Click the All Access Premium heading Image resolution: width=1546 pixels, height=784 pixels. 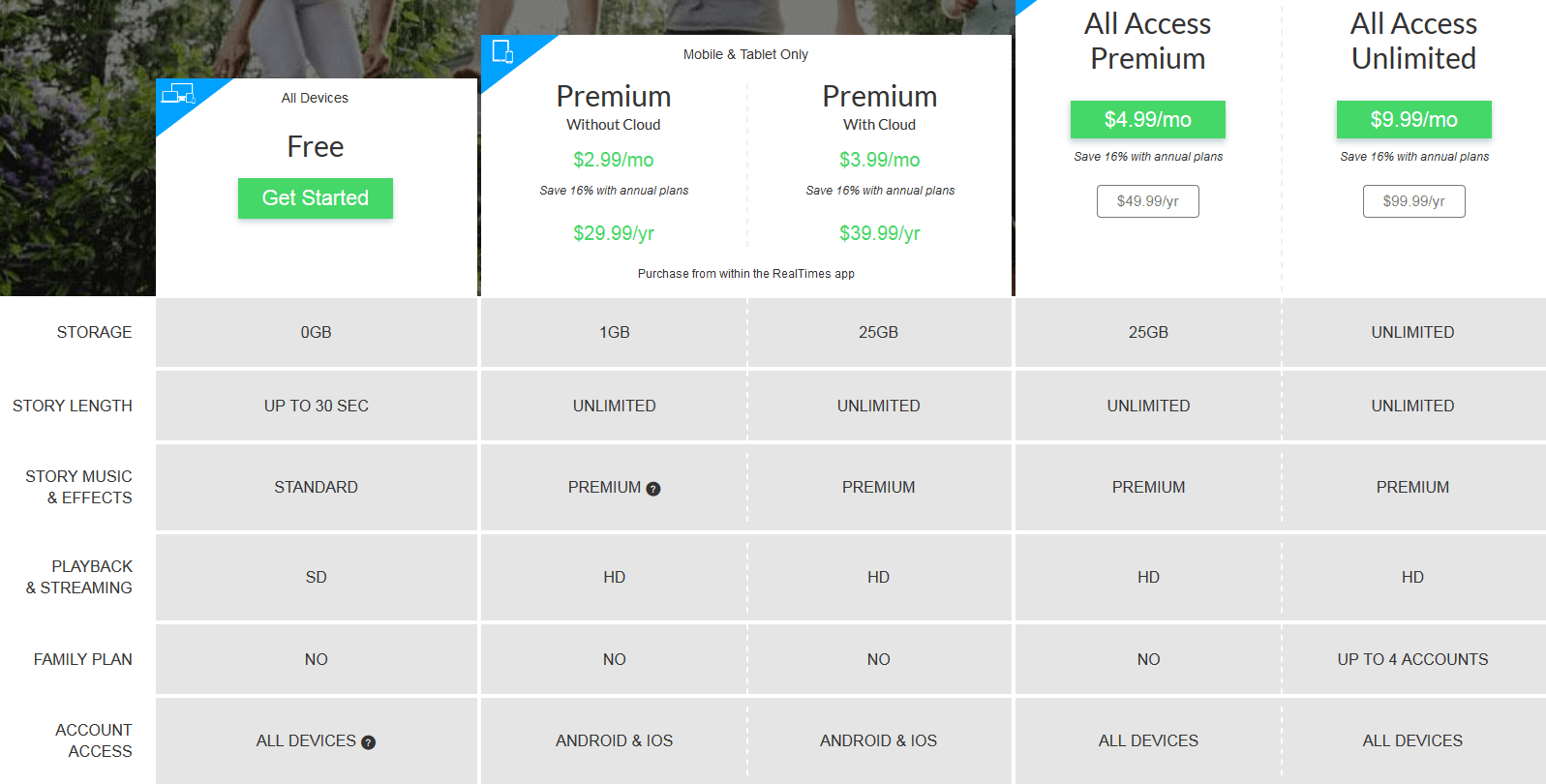1148,41
